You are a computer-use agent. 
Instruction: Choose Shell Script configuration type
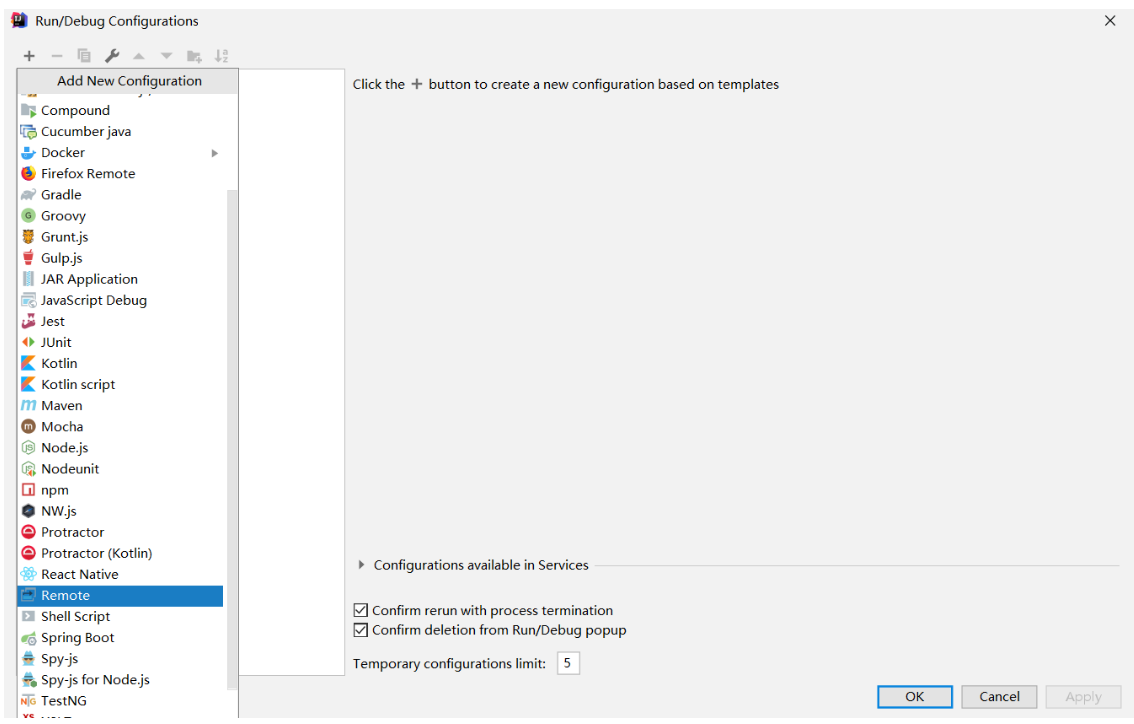120,616
